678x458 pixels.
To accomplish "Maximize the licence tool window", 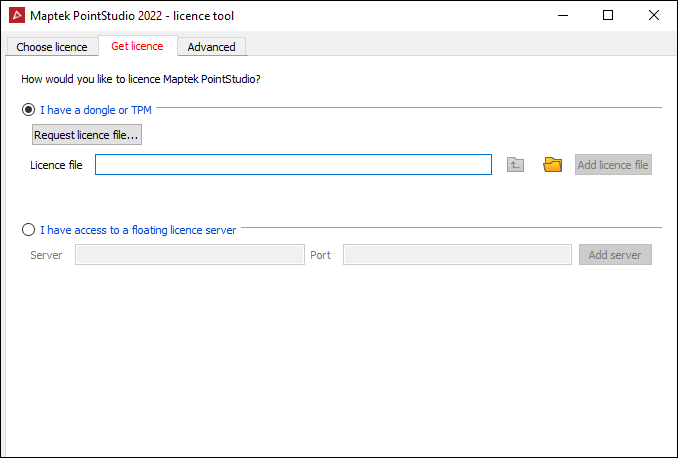I will click(608, 16).
